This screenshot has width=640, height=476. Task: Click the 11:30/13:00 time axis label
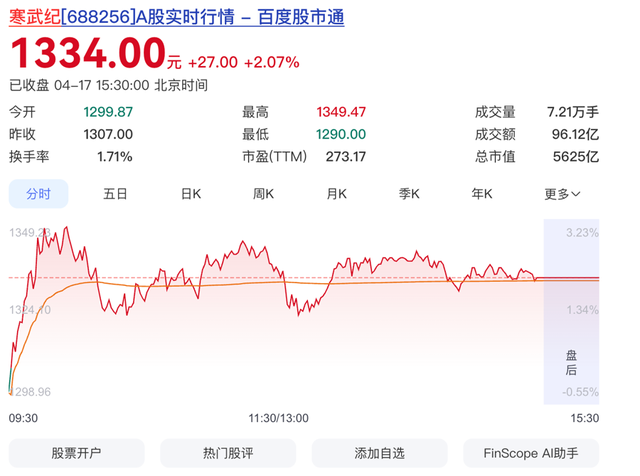pyautogui.click(x=279, y=418)
